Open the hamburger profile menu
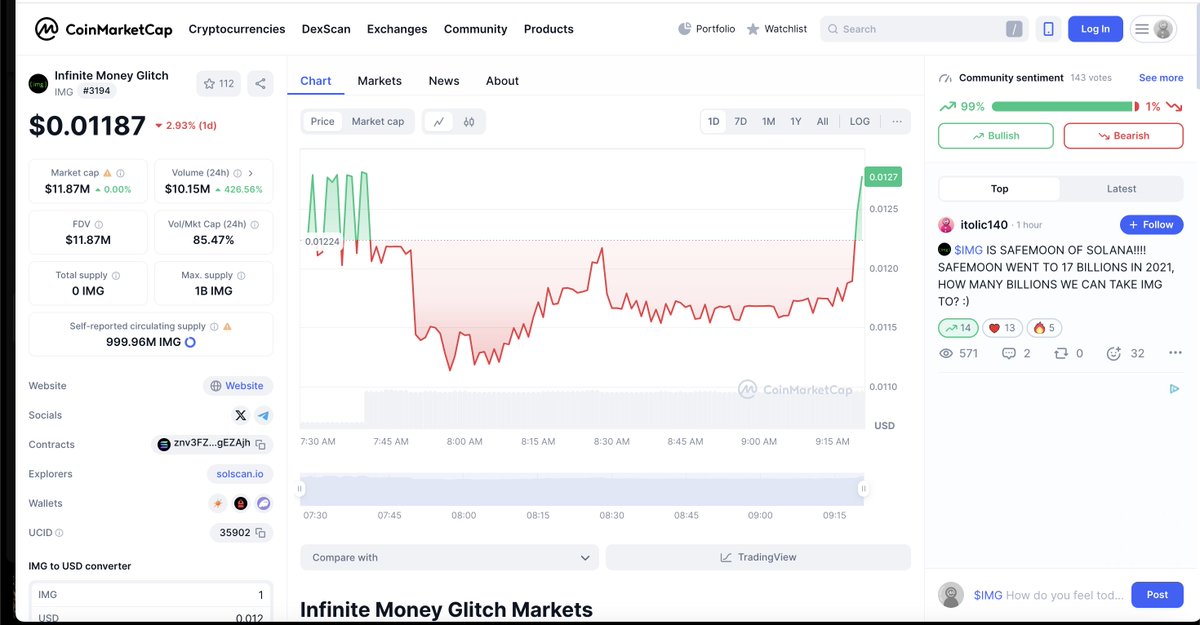 [1153, 29]
